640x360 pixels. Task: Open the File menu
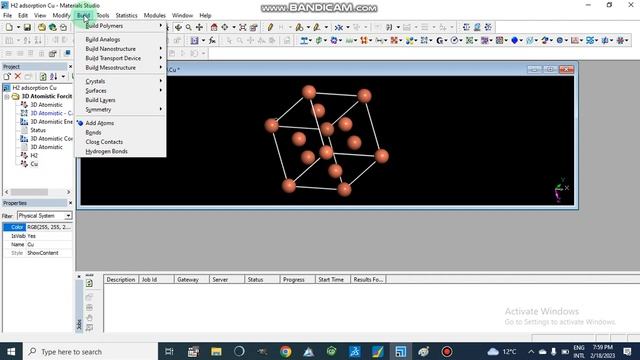pos(7,16)
